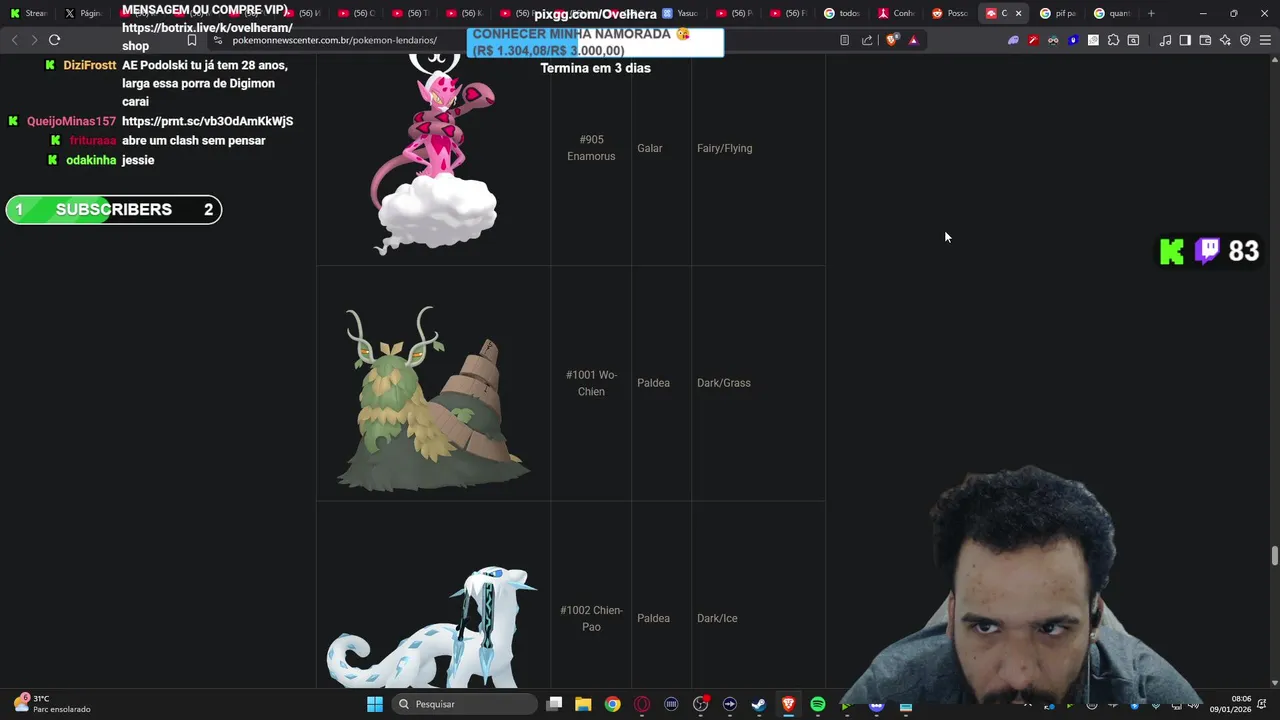Screen dimensions: 1280x720
Task: Toggle the browser sidebar panel icon
Action: [x=1185, y=40]
